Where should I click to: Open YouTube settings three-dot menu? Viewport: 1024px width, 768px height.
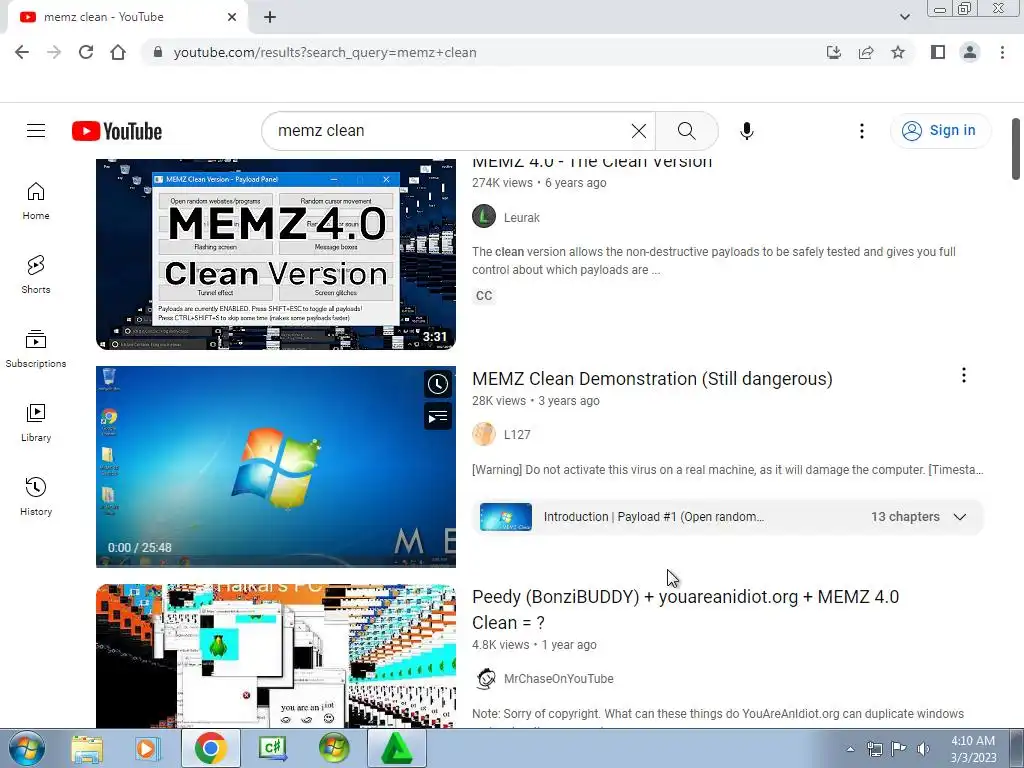tap(861, 131)
